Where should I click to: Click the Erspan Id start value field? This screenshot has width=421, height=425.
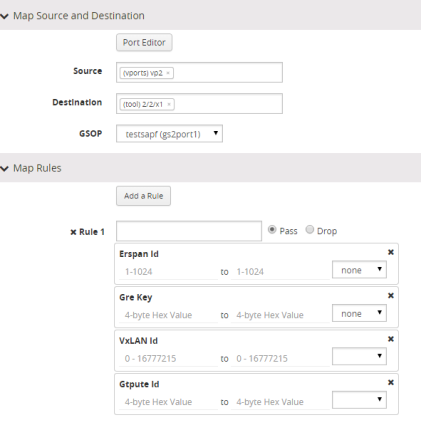[168, 272]
